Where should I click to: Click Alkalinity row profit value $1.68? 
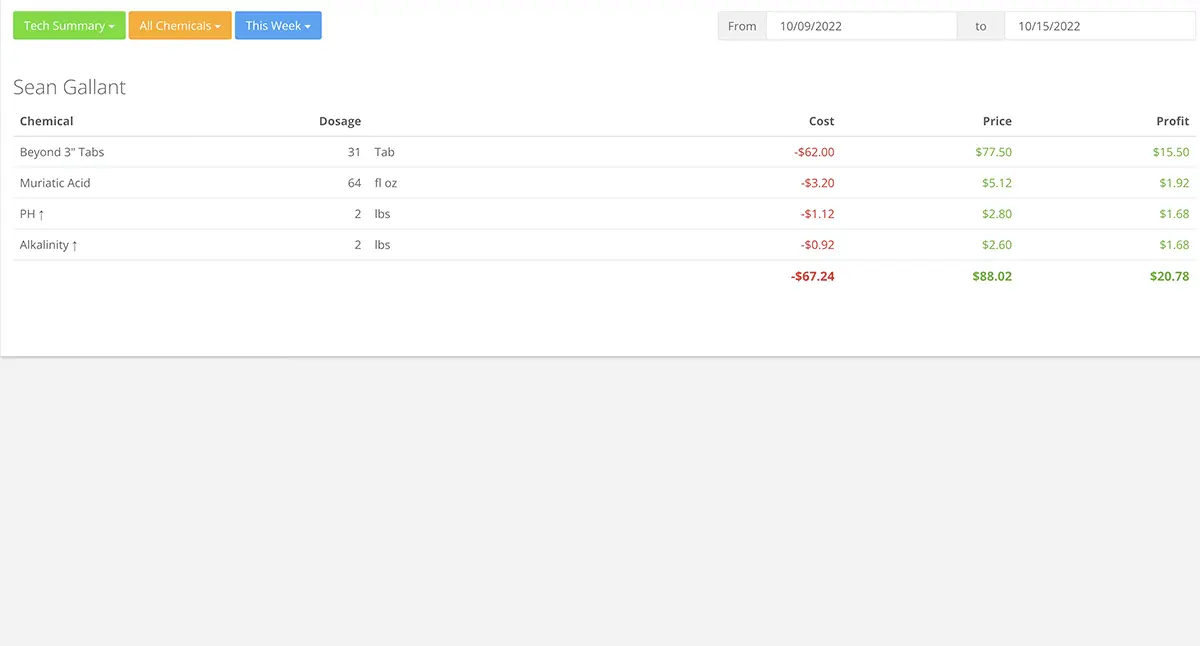(x=1174, y=245)
